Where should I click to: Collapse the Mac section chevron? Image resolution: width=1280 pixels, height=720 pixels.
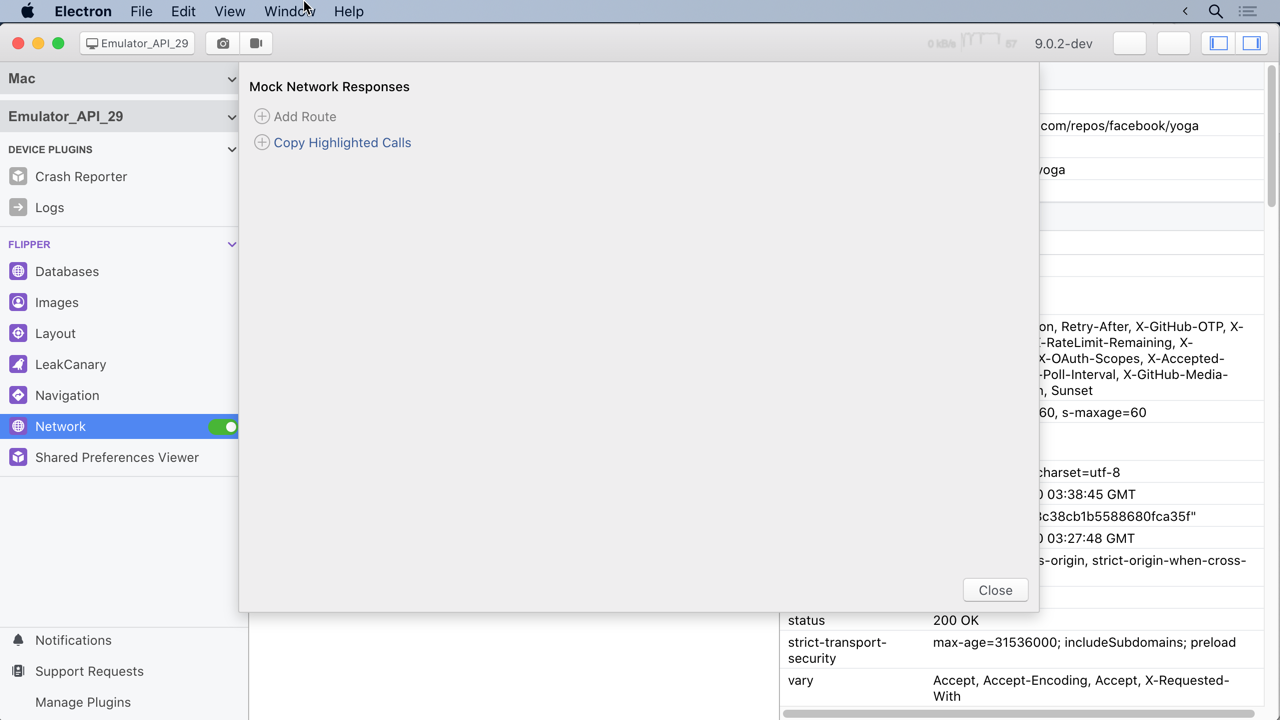click(x=232, y=79)
